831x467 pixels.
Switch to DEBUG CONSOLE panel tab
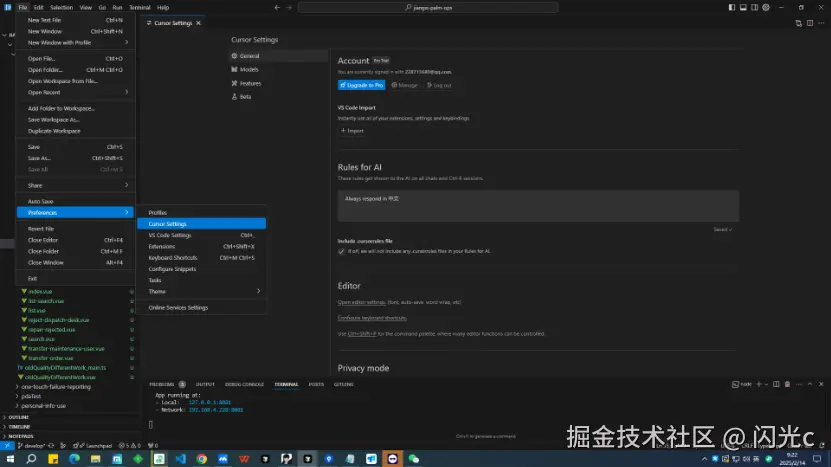click(x=244, y=384)
